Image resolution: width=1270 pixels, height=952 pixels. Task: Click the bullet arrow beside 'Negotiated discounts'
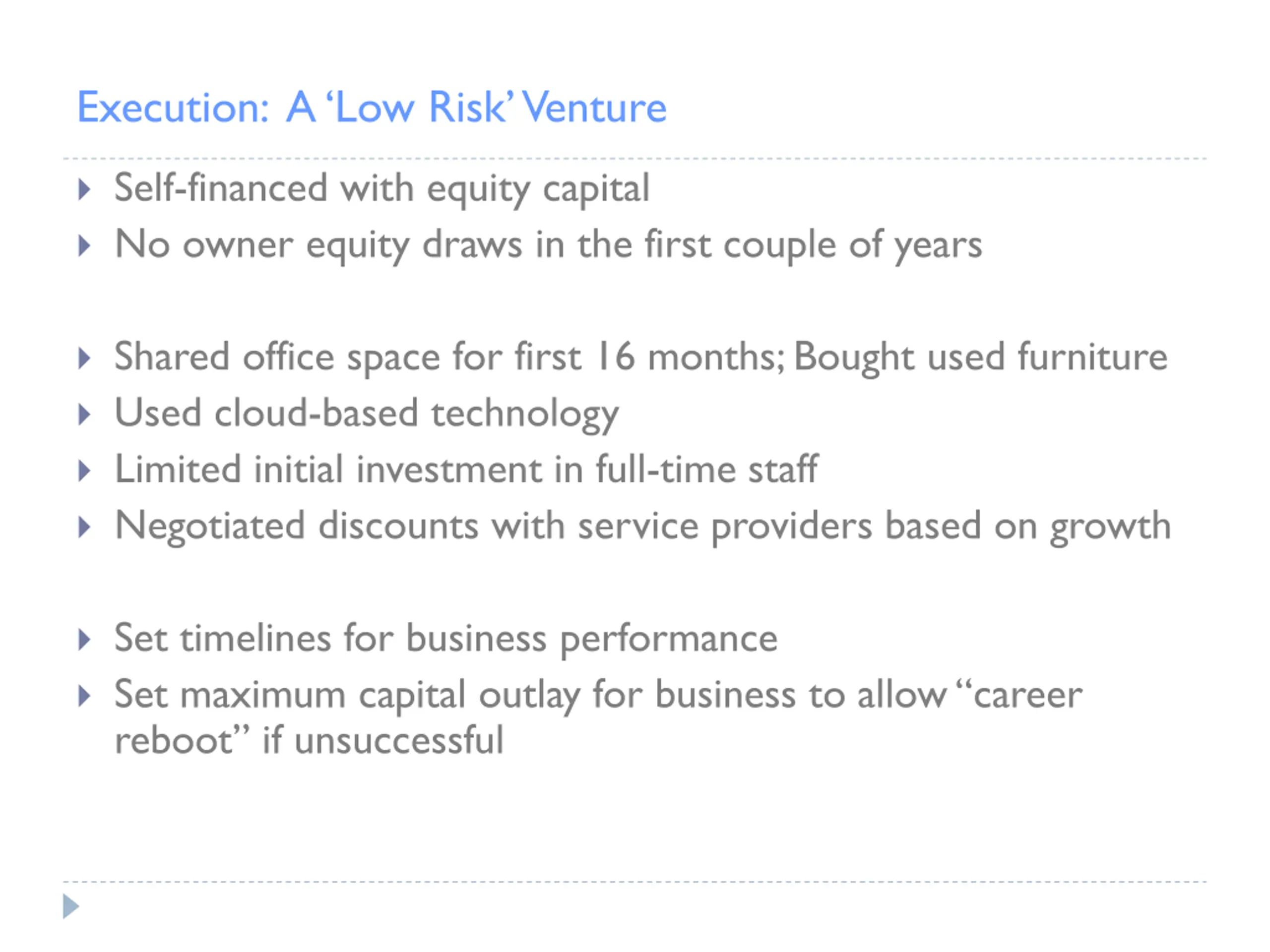click(x=84, y=527)
